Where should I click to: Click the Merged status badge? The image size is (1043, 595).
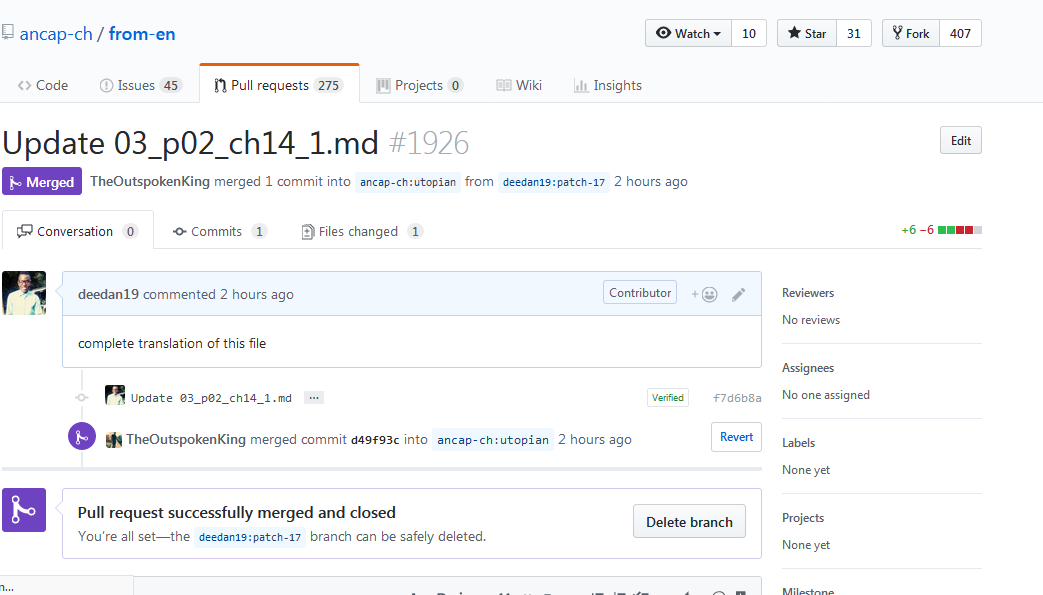(x=42, y=182)
